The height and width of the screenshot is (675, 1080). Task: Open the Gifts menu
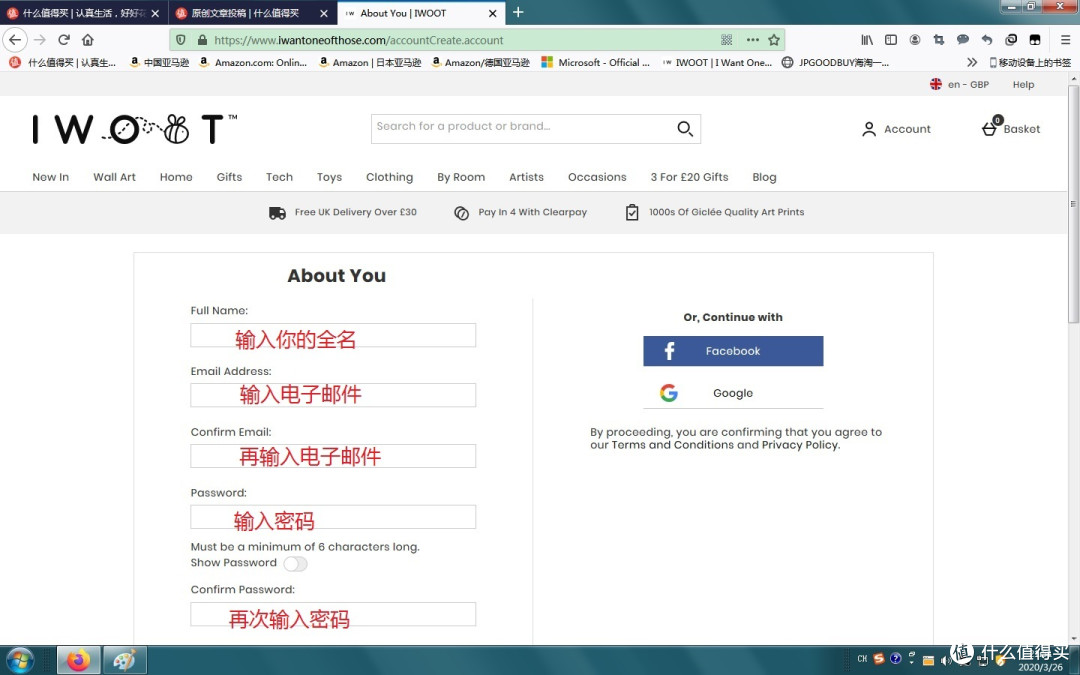(229, 177)
